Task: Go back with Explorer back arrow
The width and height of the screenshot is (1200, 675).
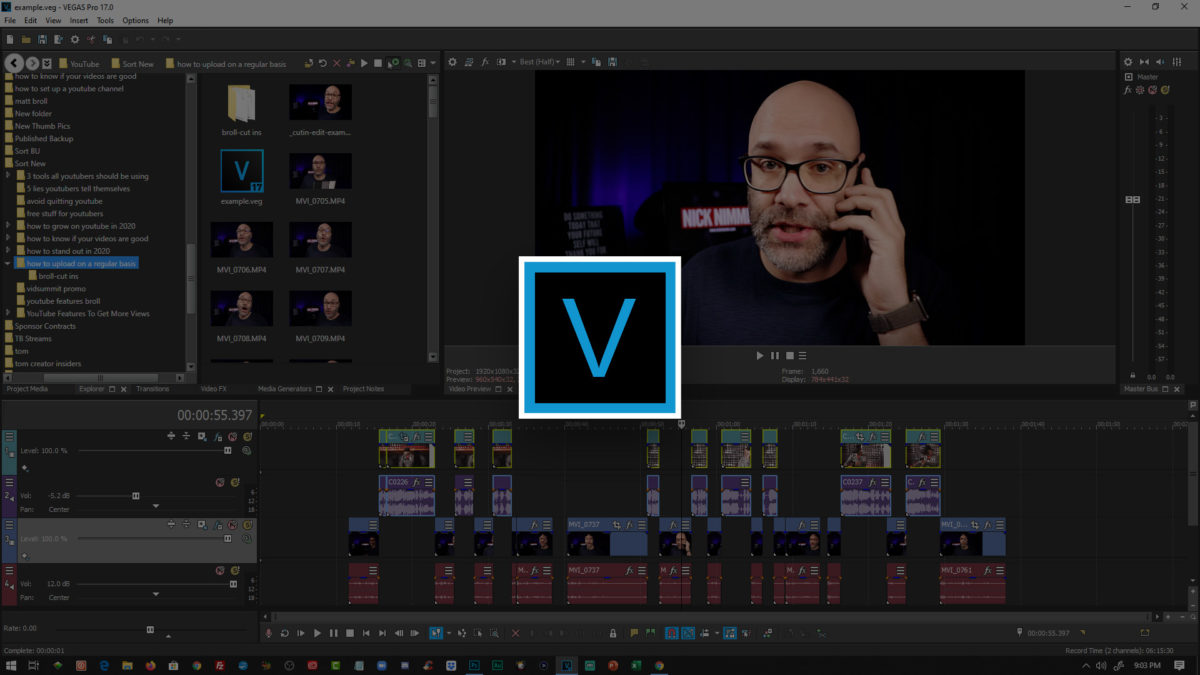Action: 14,63
